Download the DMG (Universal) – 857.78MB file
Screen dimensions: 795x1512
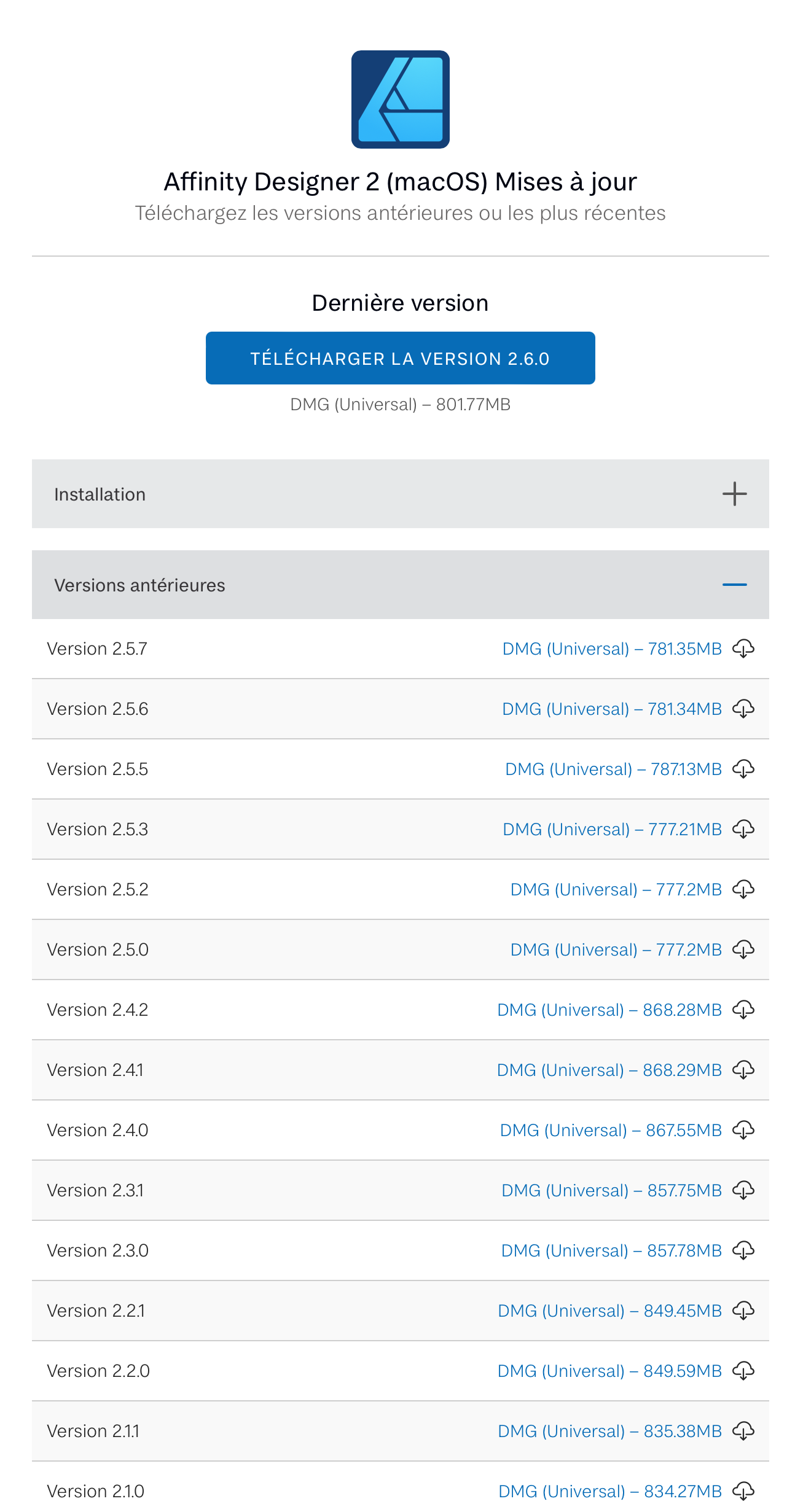click(611, 1250)
